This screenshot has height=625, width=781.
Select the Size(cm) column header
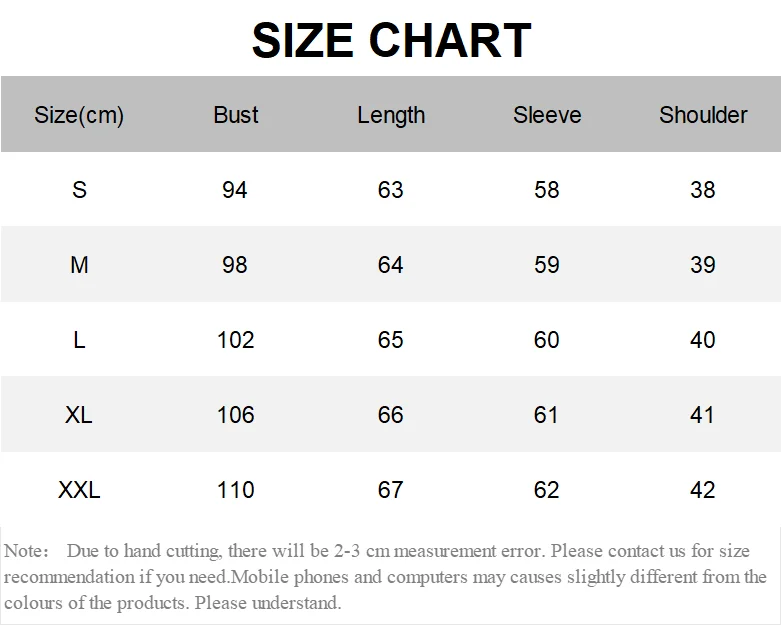tap(79, 115)
